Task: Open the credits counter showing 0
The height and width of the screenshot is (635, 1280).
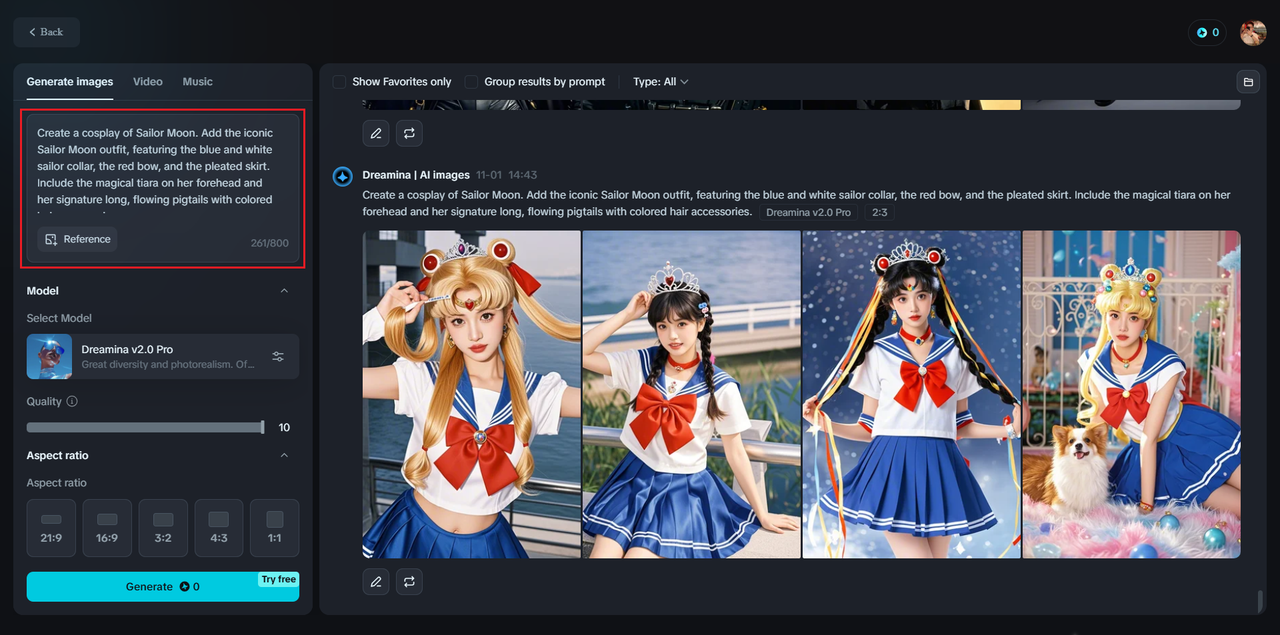Action: 1207,32
